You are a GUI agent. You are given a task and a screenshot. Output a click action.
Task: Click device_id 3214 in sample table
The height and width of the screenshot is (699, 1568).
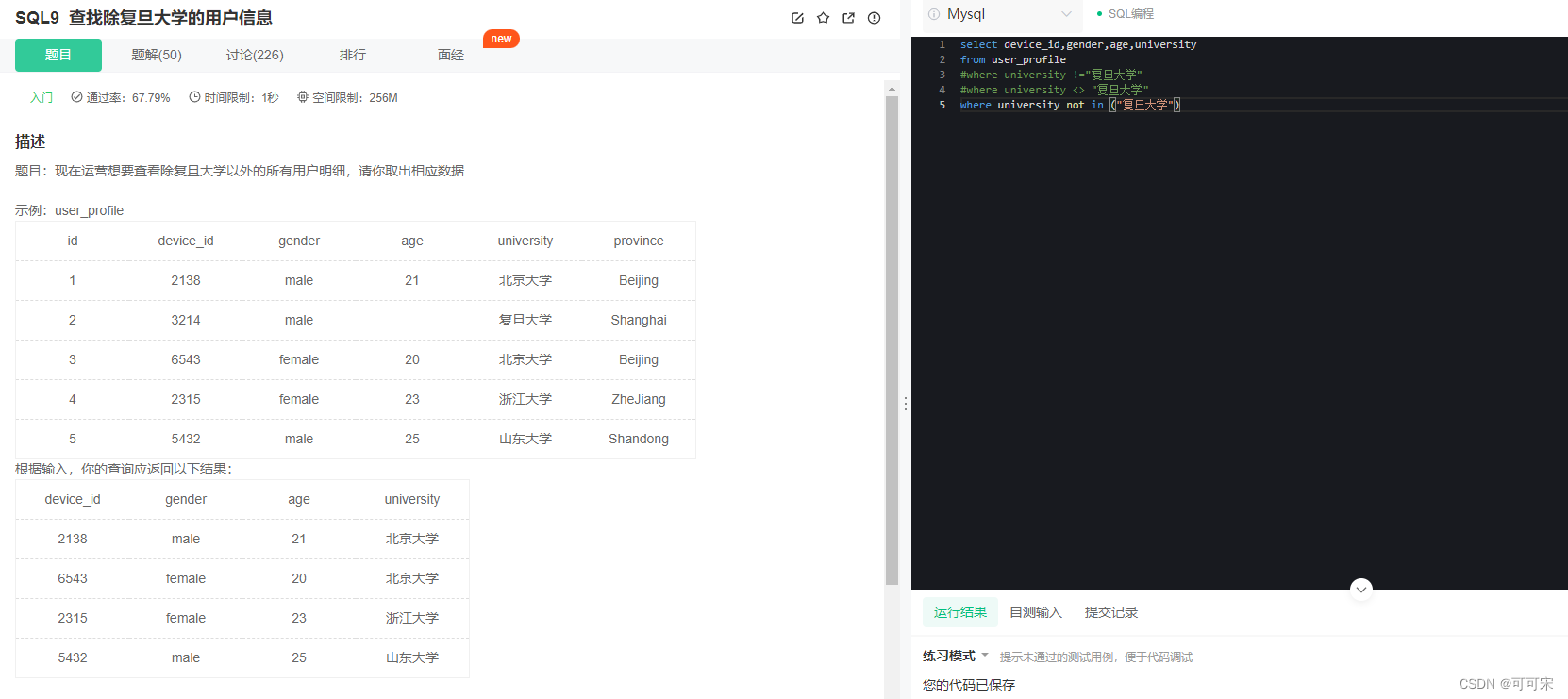[186, 320]
